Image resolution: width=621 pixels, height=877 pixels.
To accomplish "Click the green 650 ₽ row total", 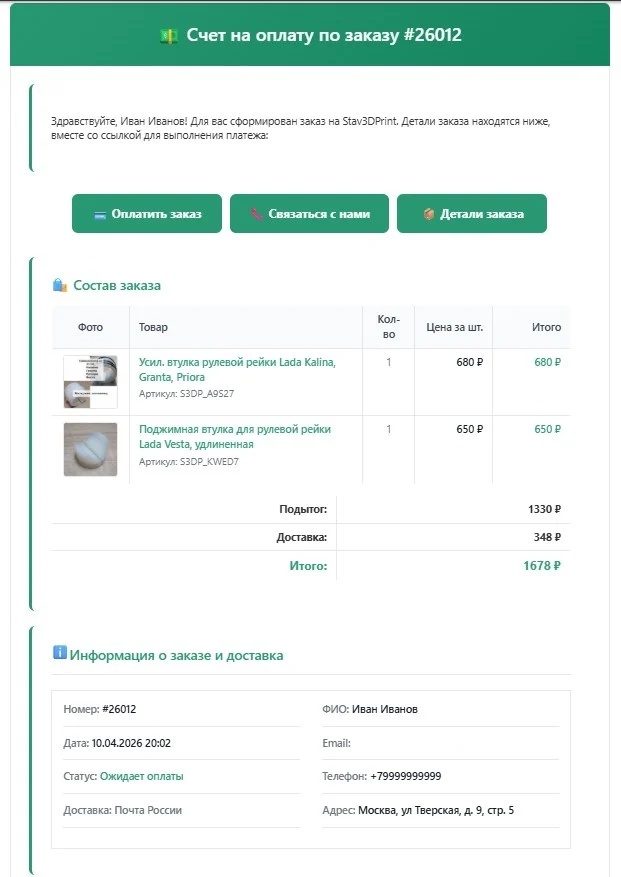I will coord(547,429).
